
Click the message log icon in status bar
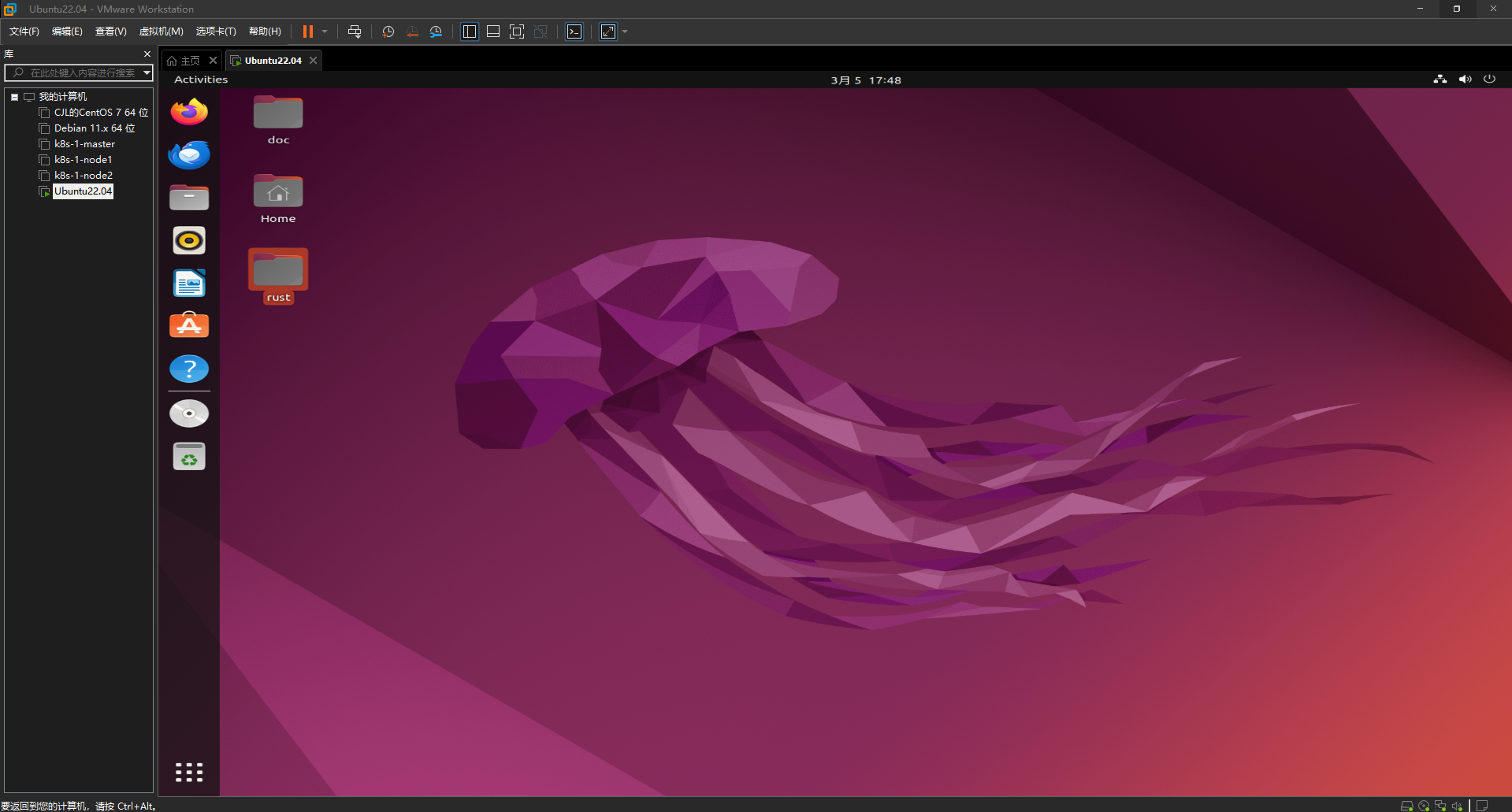click(x=1482, y=806)
